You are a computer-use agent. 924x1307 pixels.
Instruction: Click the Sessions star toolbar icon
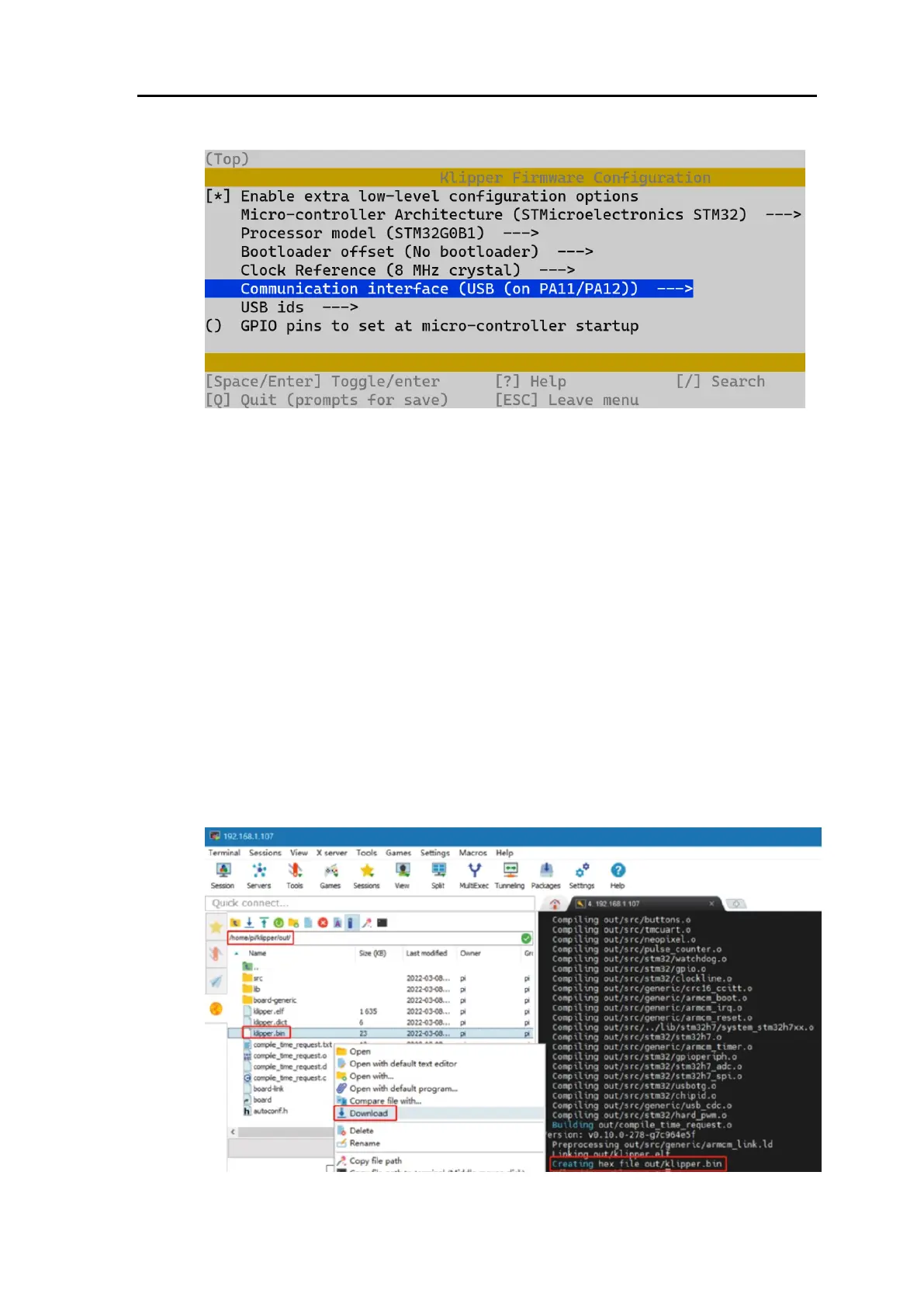coord(367,875)
